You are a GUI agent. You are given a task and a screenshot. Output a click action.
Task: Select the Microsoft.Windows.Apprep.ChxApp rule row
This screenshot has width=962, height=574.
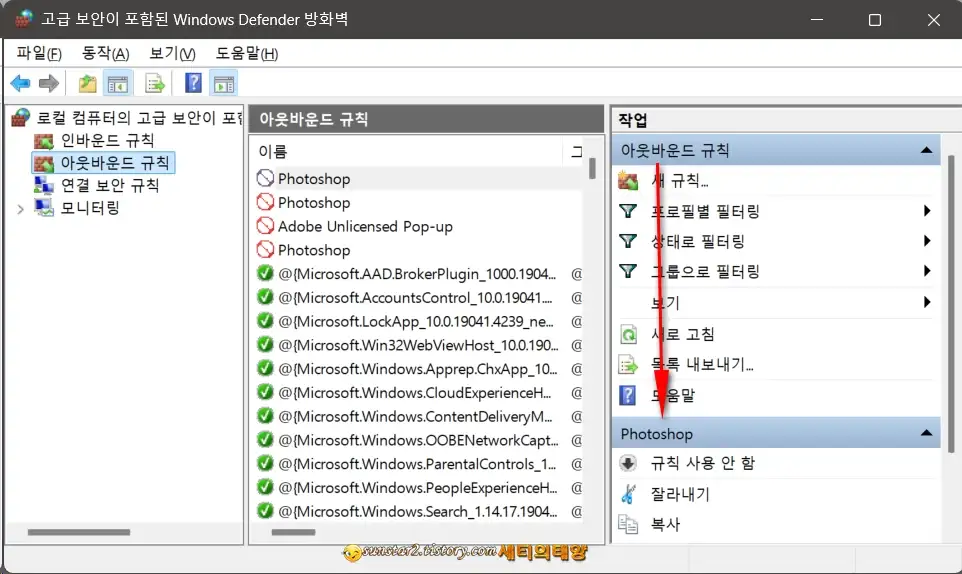pos(418,369)
